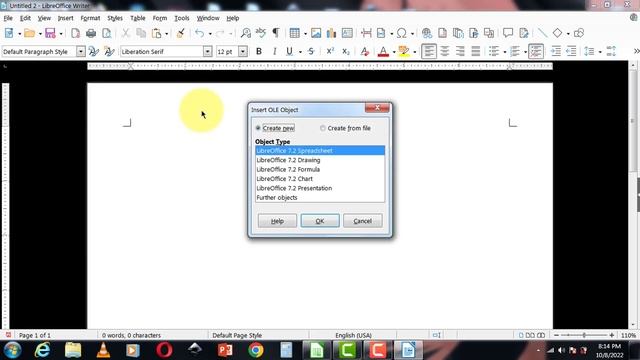The height and width of the screenshot is (360, 640).
Task: Toggle Italic formatting
Action: (274, 51)
